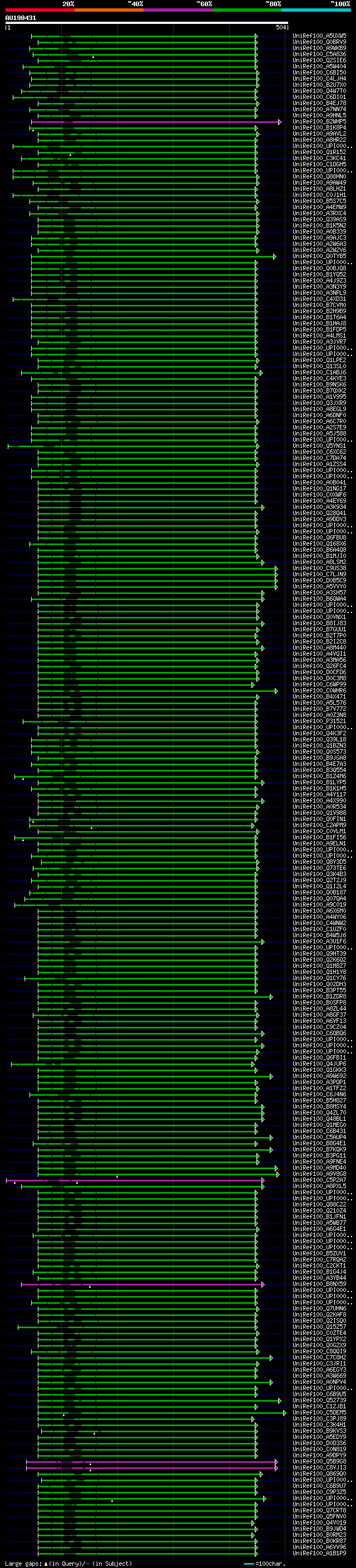The width and height of the screenshot is (356, 1568).
Task: Click the purple alignment bar for UniRef100_B8NX59
Action: click(x=142, y=1285)
